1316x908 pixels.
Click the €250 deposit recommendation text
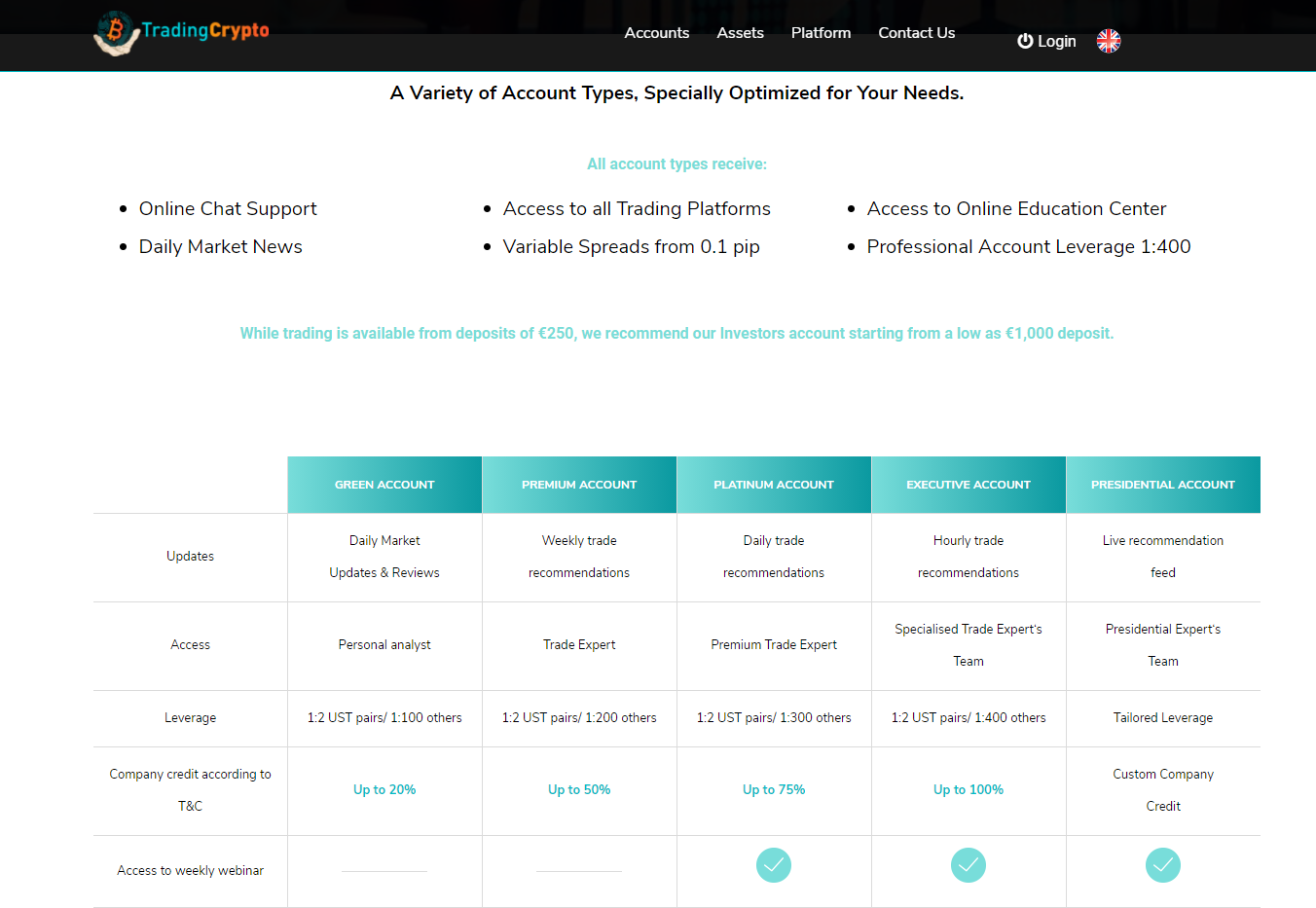(x=676, y=333)
